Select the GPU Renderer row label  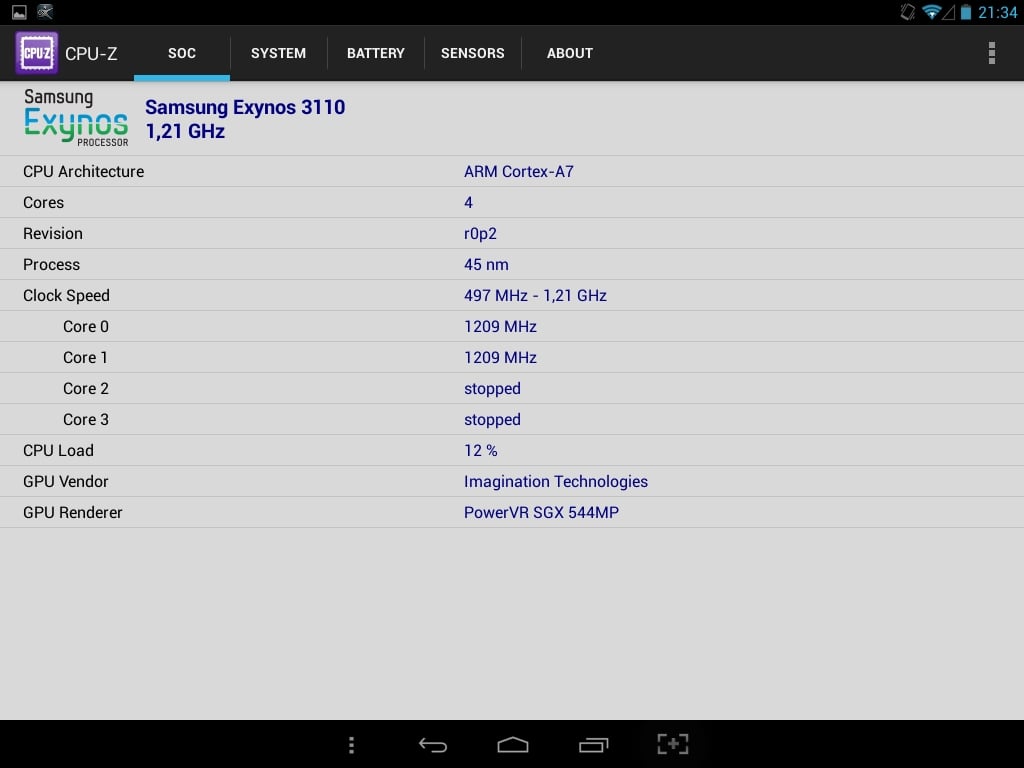[x=72, y=513]
